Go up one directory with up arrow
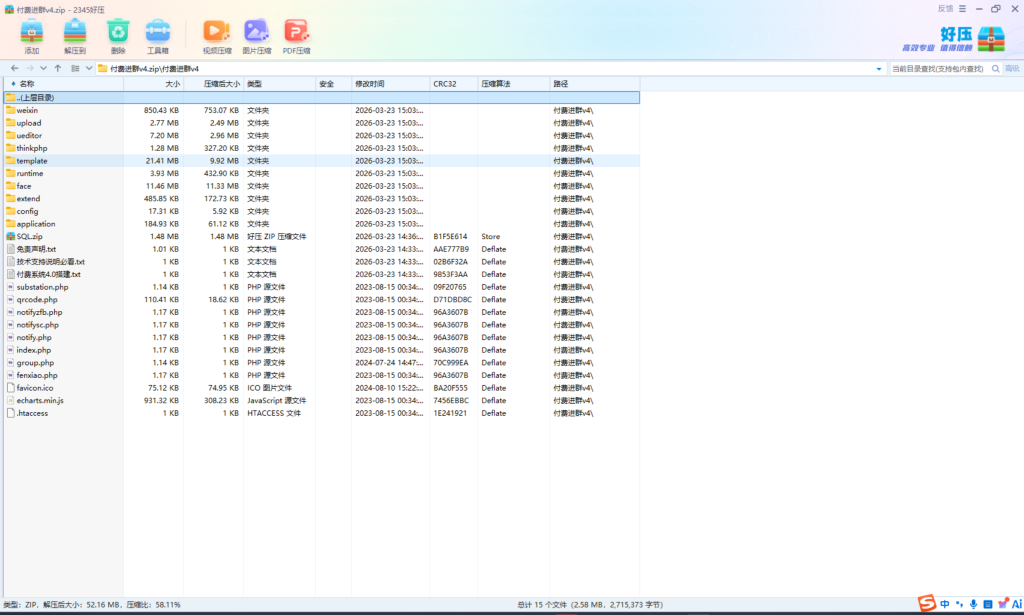1024x615 pixels. pyautogui.click(x=58, y=69)
